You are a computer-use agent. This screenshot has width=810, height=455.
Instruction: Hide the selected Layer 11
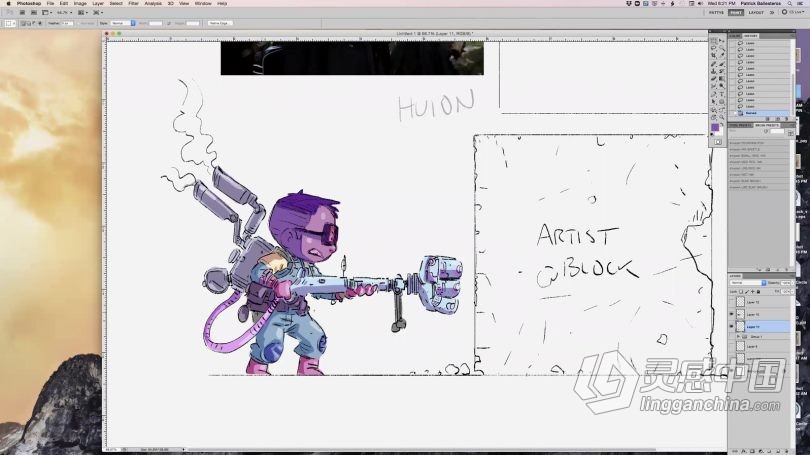coord(731,326)
